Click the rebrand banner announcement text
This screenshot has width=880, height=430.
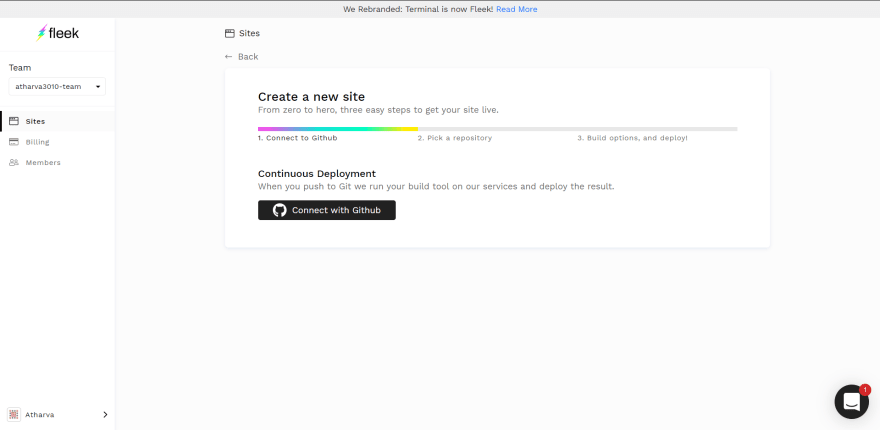click(x=418, y=9)
